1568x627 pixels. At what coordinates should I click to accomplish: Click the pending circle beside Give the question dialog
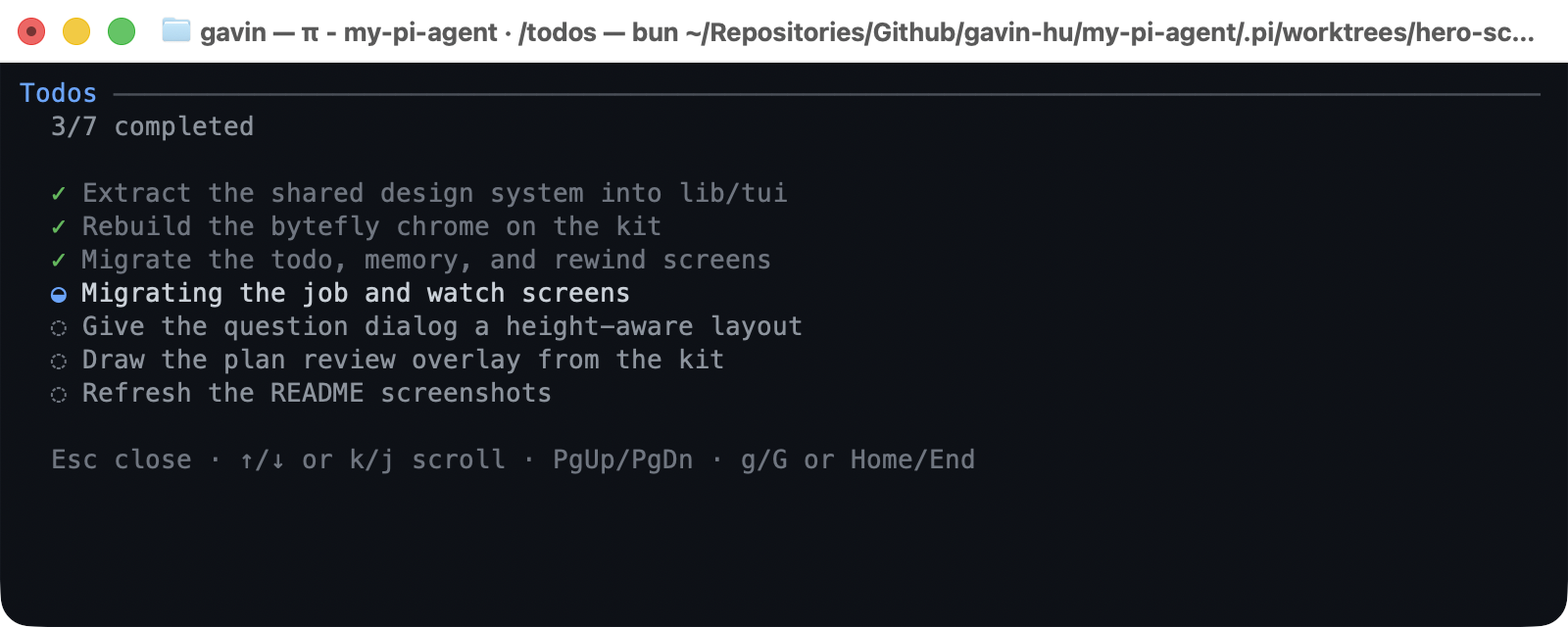pos(59,328)
